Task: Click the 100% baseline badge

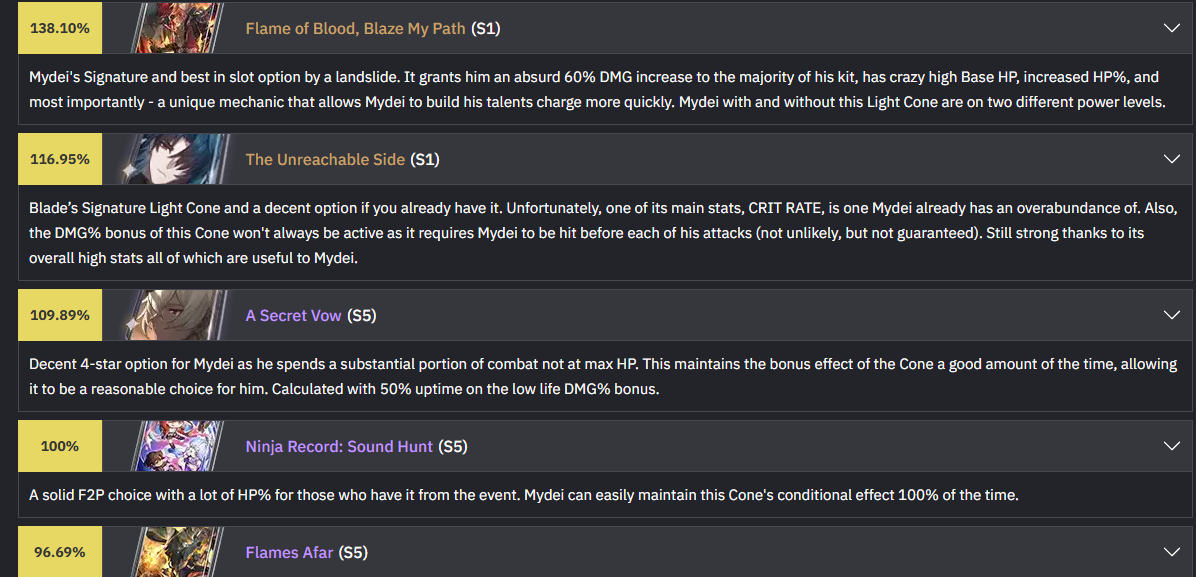Action: point(60,446)
